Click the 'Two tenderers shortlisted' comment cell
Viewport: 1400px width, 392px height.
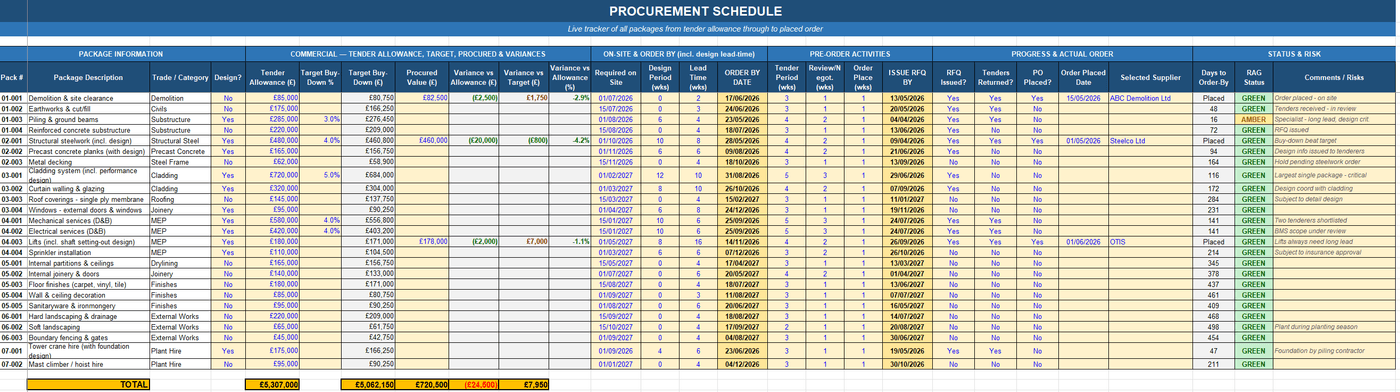click(1334, 220)
